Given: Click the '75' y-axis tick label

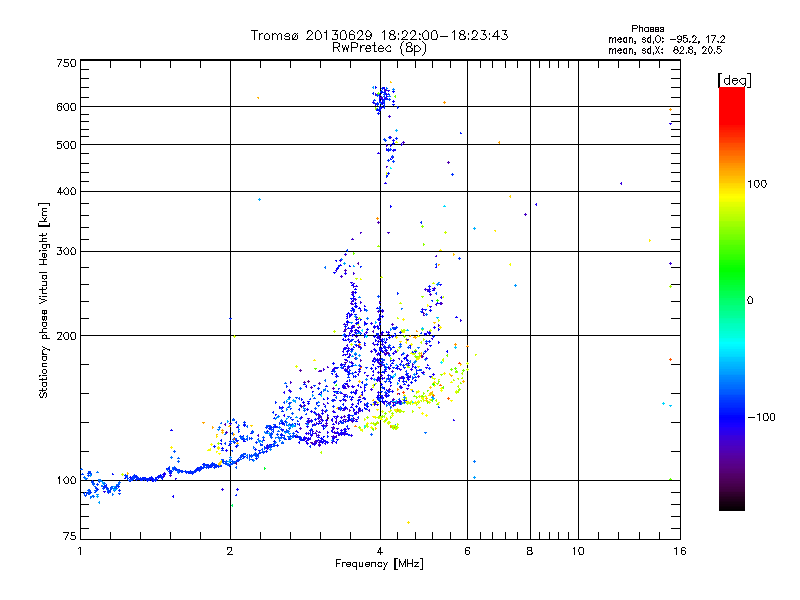Looking at the screenshot, I should point(70,536).
